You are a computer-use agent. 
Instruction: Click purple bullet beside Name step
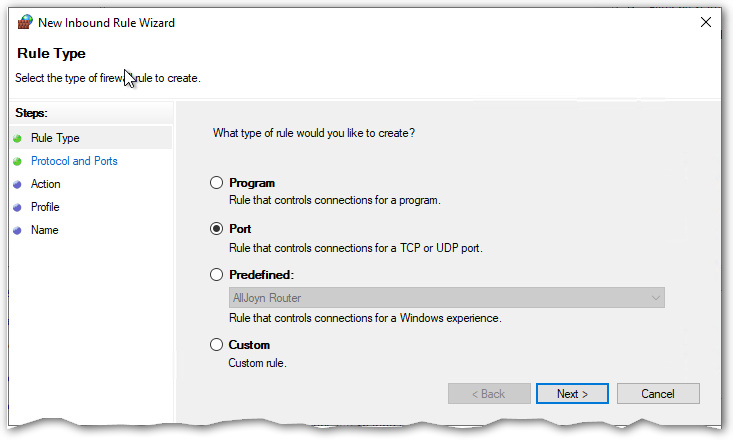[17, 230]
